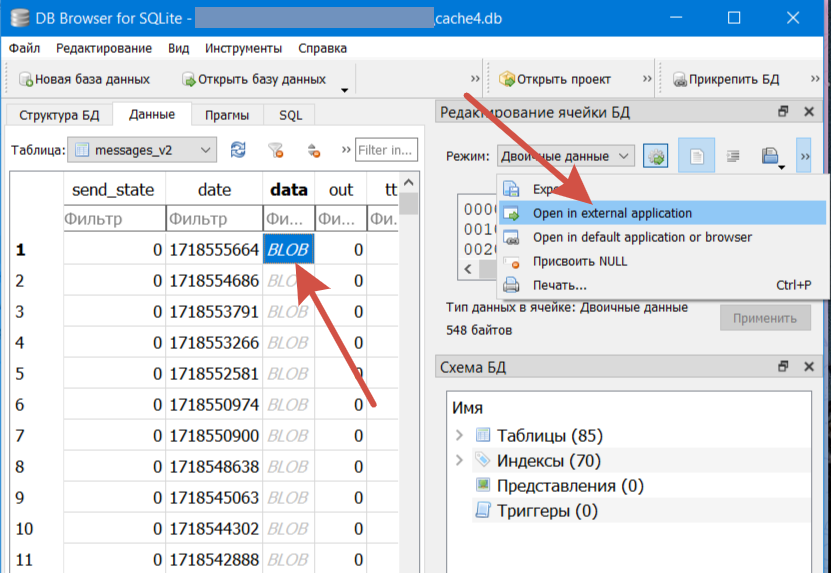Select Триггеры (0) in schema tree
This screenshot has width=831, height=573.
click(547, 511)
